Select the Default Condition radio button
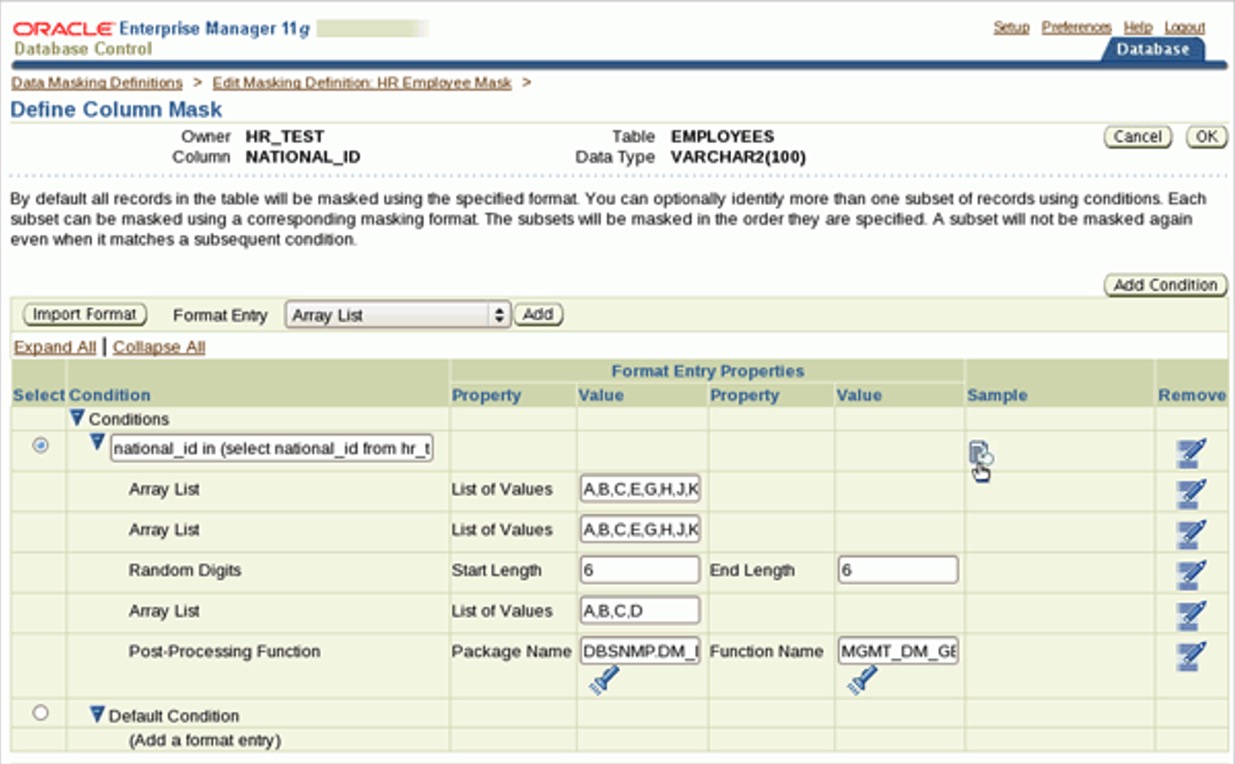Viewport: 1235px width, 764px height. tap(40, 713)
